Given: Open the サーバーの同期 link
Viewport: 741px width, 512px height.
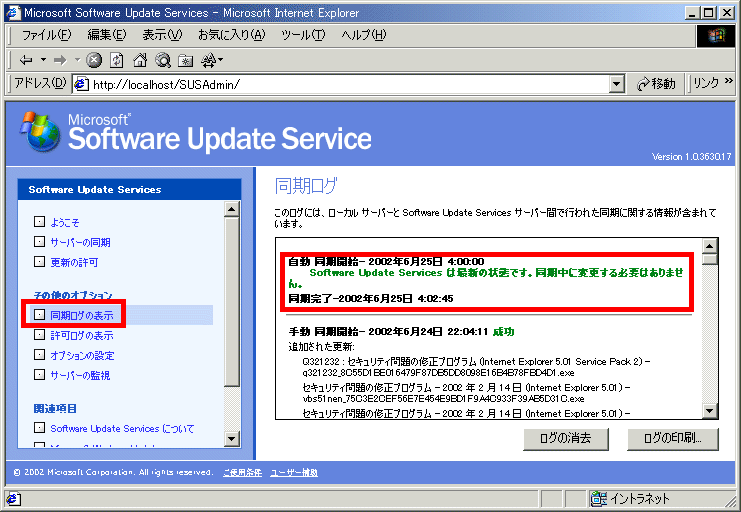Looking at the screenshot, I should tap(80, 242).
